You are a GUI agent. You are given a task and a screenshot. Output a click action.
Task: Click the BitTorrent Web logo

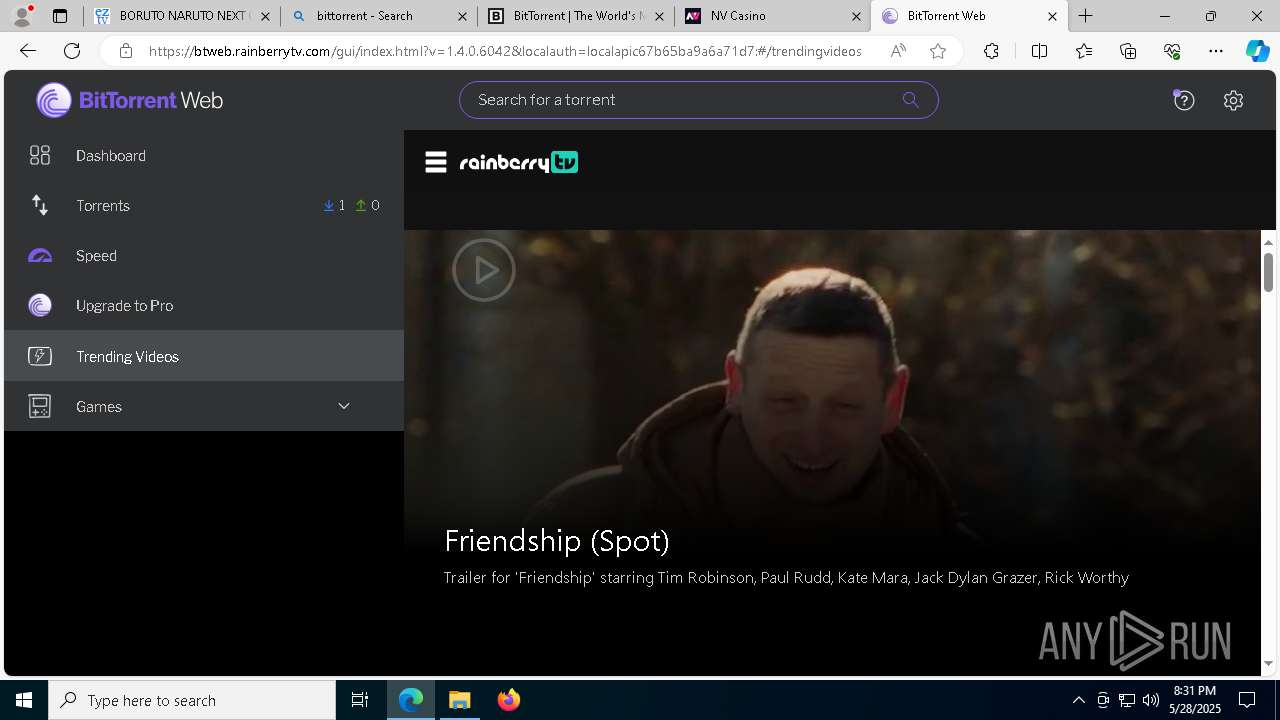pyautogui.click(x=130, y=100)
